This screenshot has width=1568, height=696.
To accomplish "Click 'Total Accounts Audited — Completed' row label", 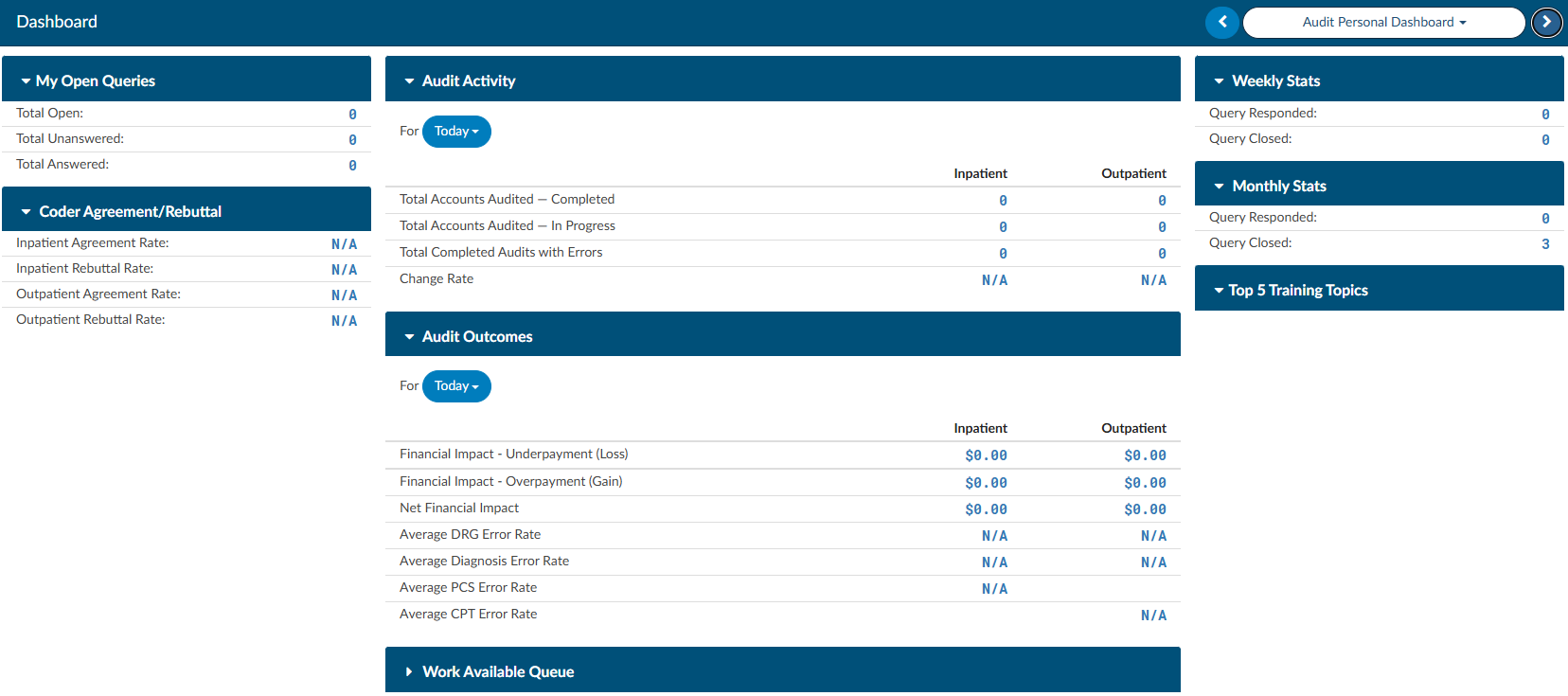I will tap(507, 199).
